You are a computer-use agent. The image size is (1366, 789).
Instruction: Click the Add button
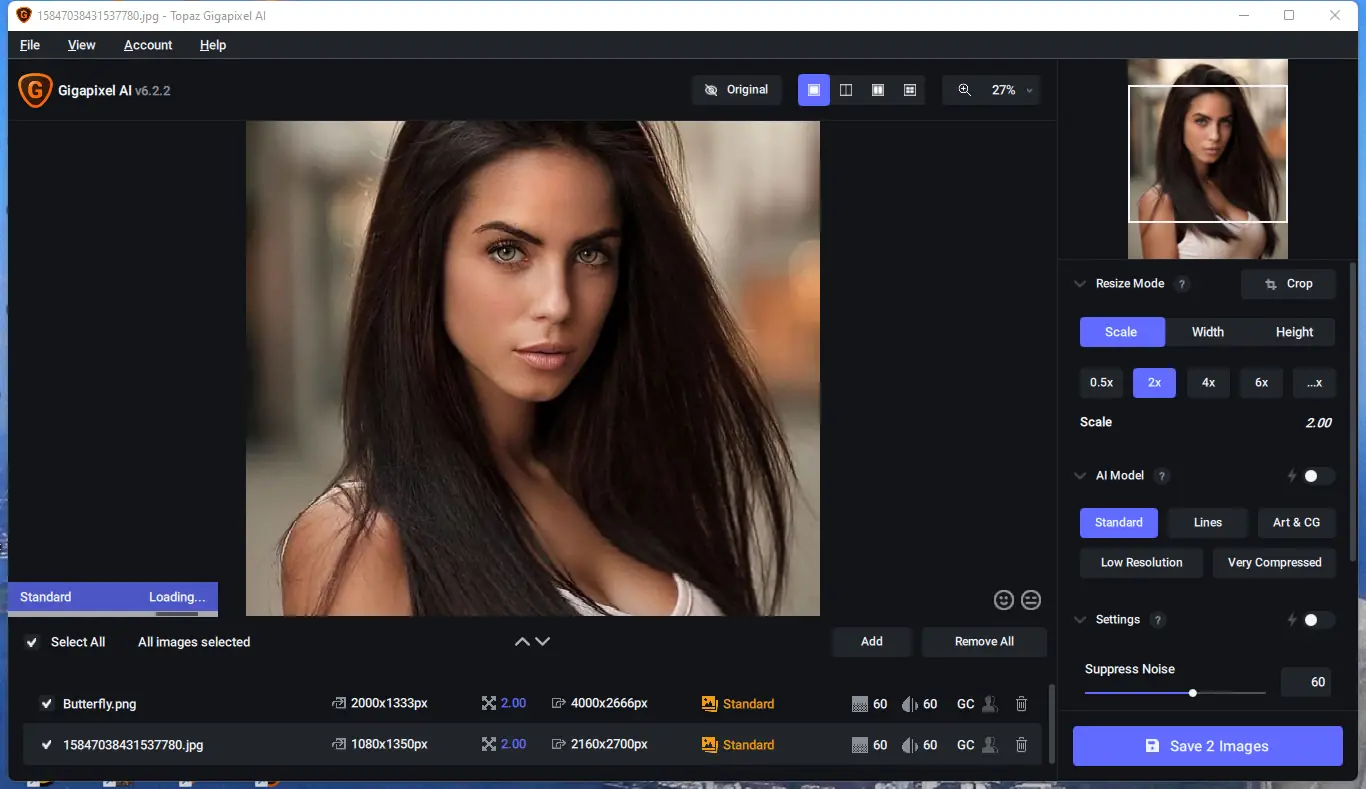pyautogui.click(x=872, y=642)
